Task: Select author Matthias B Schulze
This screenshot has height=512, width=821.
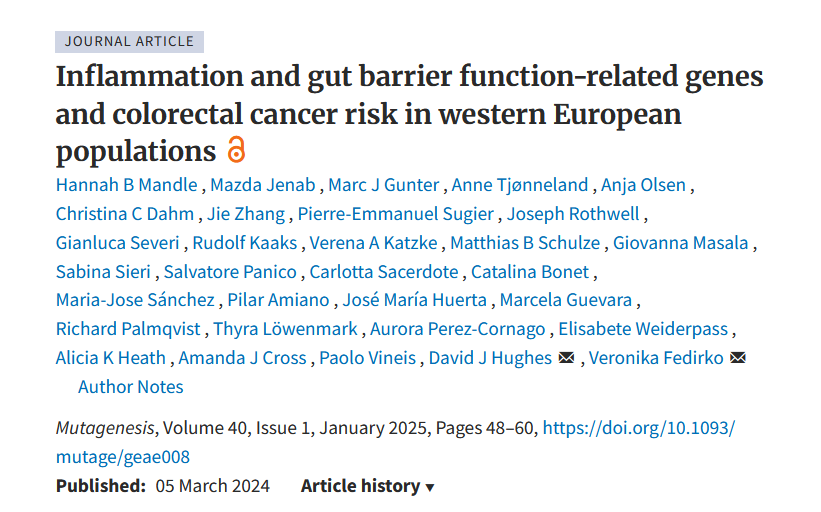Action: click(x=525, y=243)
